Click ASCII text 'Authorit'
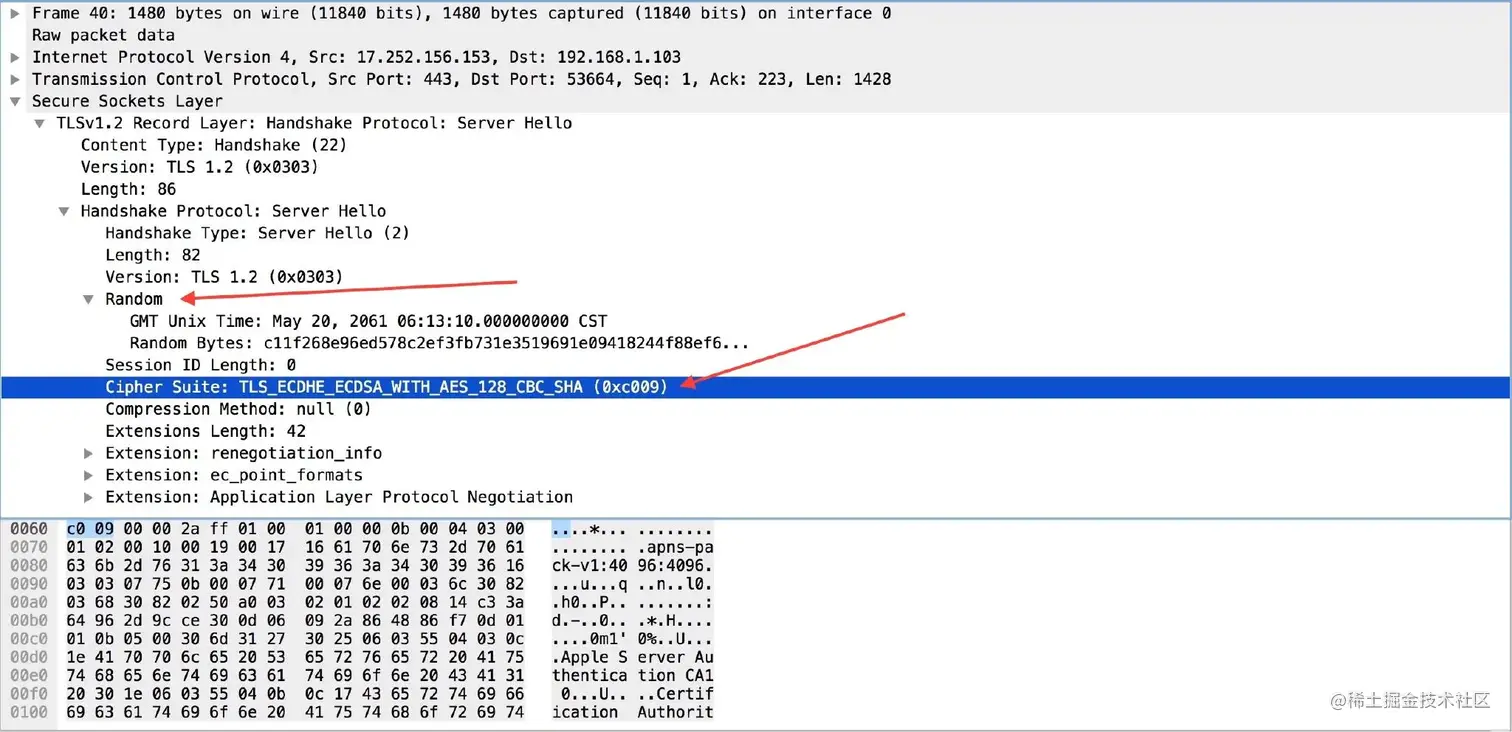 pyautogui.click(x=675, y=712)
